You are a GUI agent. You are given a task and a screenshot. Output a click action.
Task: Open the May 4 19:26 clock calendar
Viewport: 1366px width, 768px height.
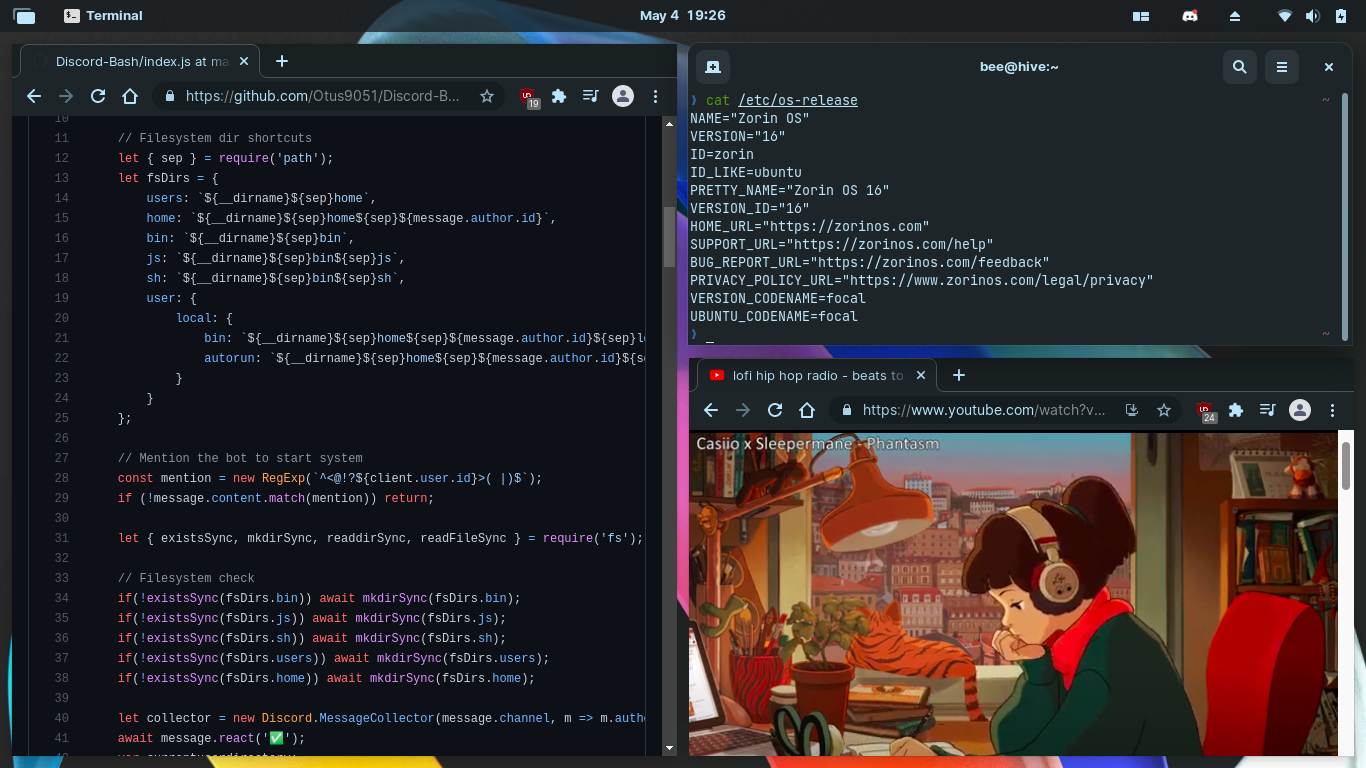coord(683,16)
